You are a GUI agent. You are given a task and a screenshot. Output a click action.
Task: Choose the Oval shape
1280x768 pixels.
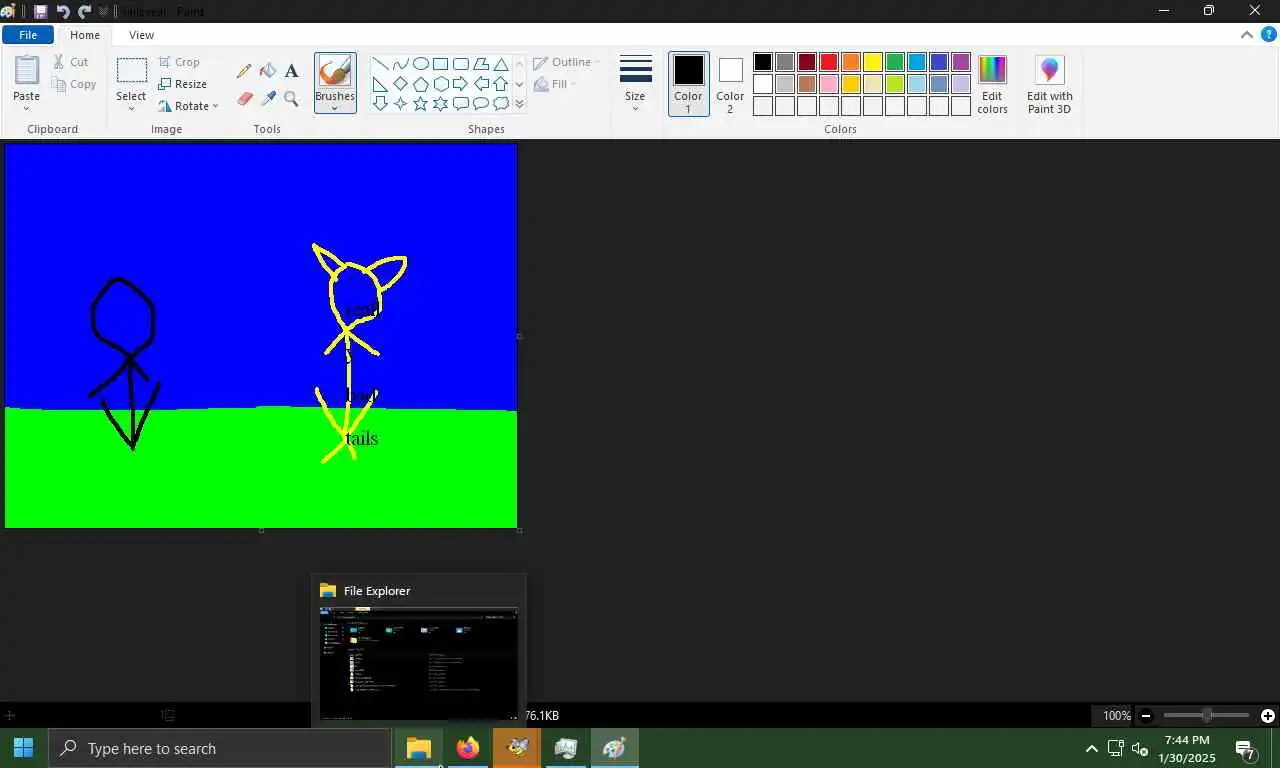click(x=420, y=64)
